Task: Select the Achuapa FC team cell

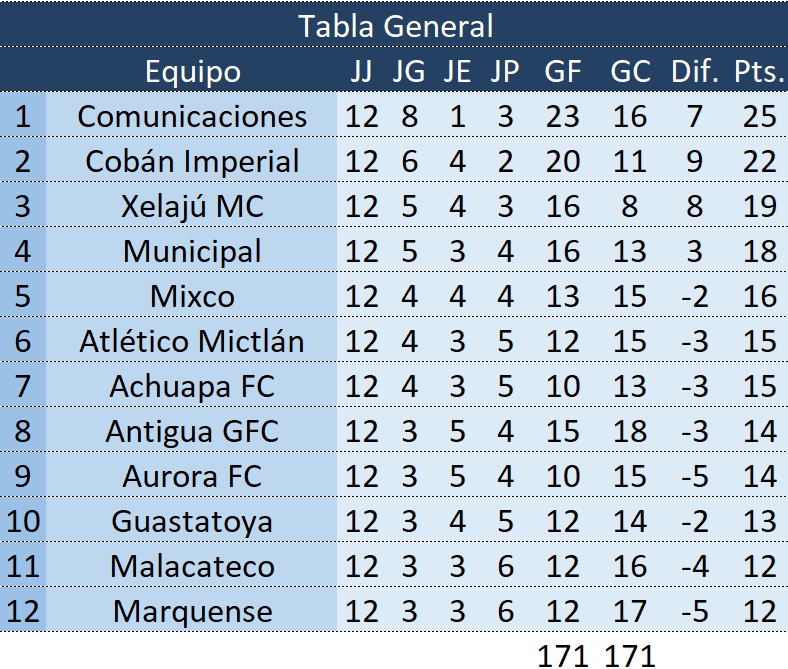Action: click(x=192, y=387)
